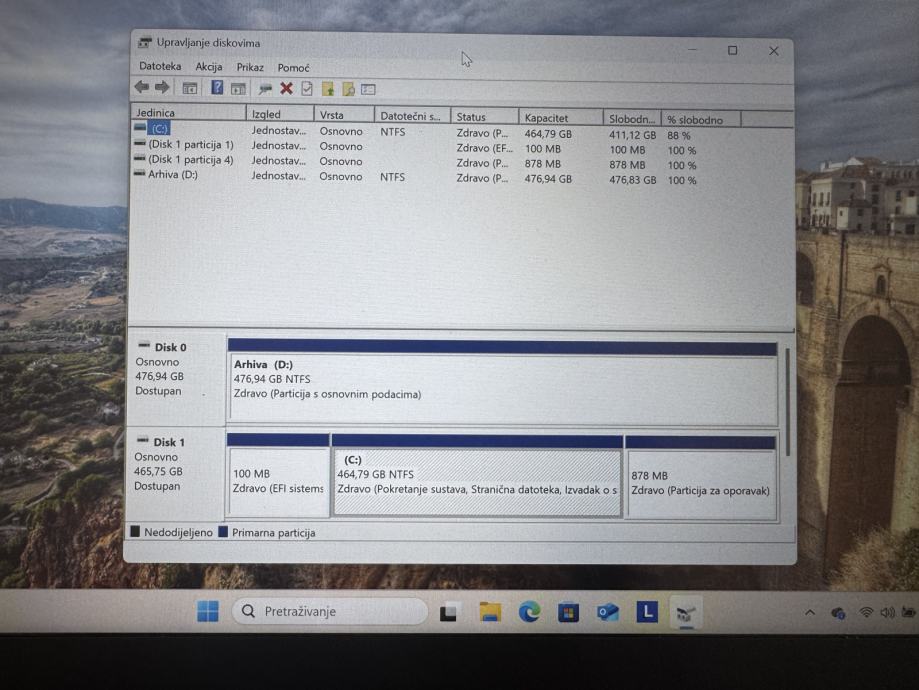Click the red X delete toolbar icon

pos(286,89)
